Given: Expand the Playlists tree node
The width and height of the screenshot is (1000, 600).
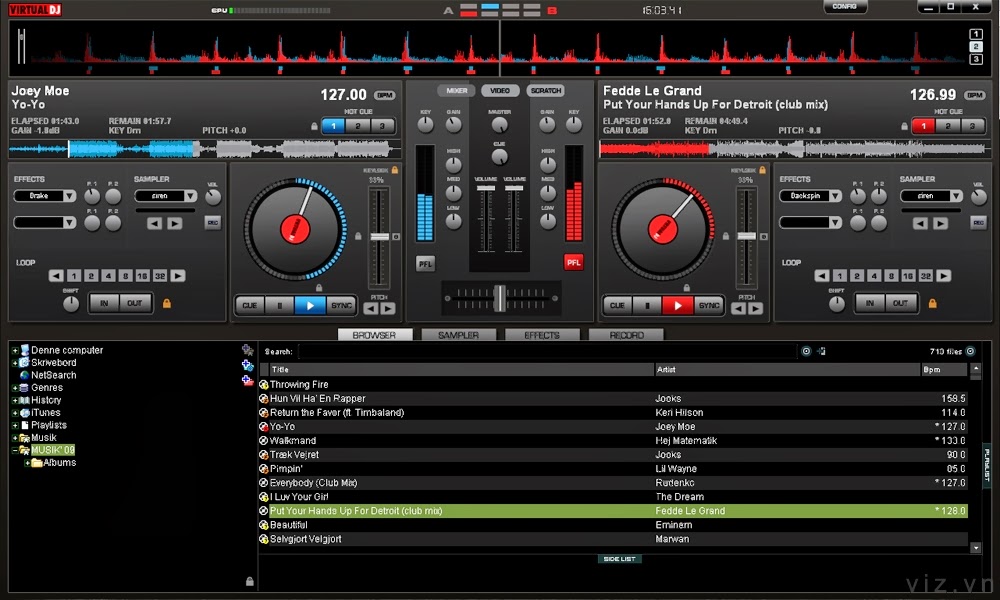Looking at the screenshot, I should coord(15,425).
